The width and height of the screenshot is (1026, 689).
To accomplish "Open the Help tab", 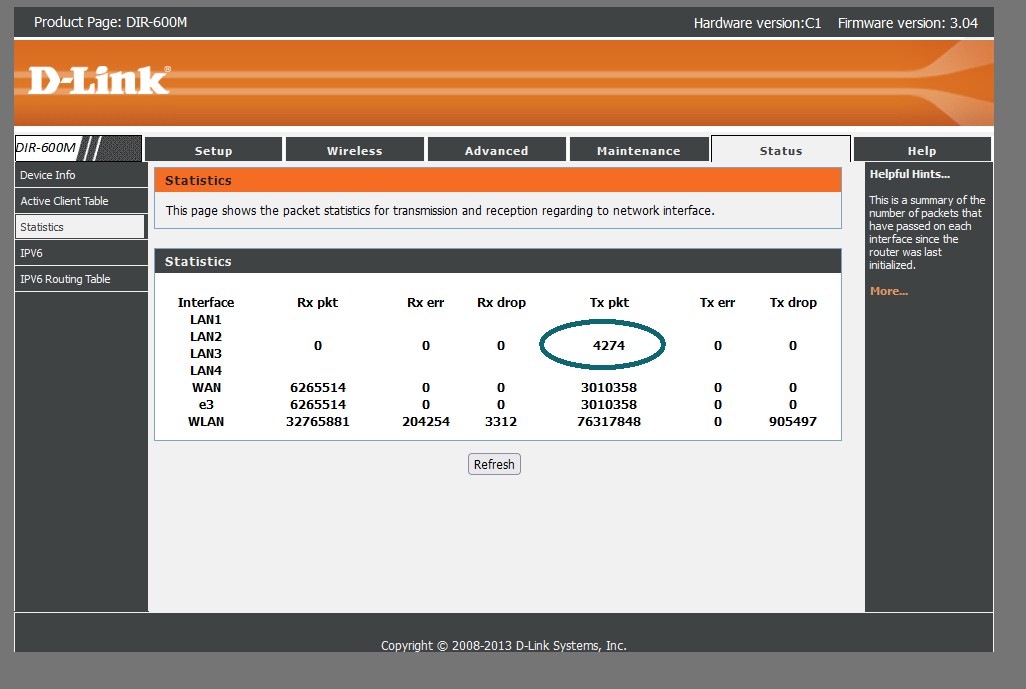I will point(921,150).
